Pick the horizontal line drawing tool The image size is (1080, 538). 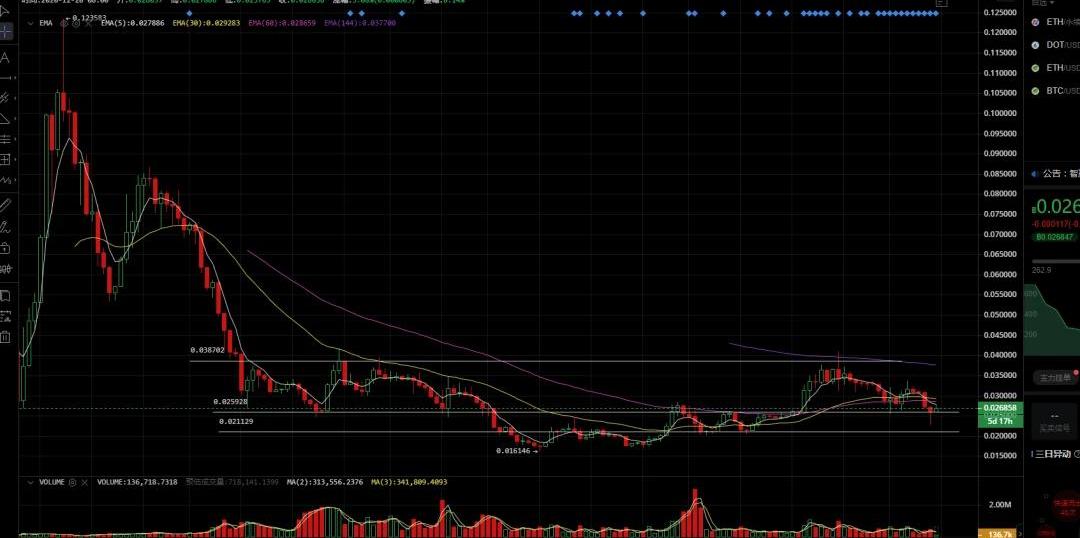click(x=6, y=77)
